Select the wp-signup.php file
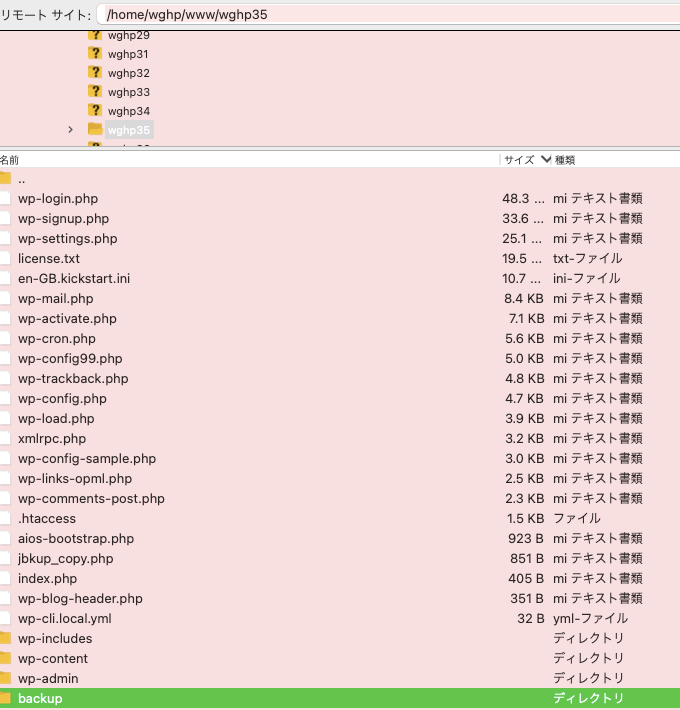The height and width of the screenshot is (710, 680). 63,219
